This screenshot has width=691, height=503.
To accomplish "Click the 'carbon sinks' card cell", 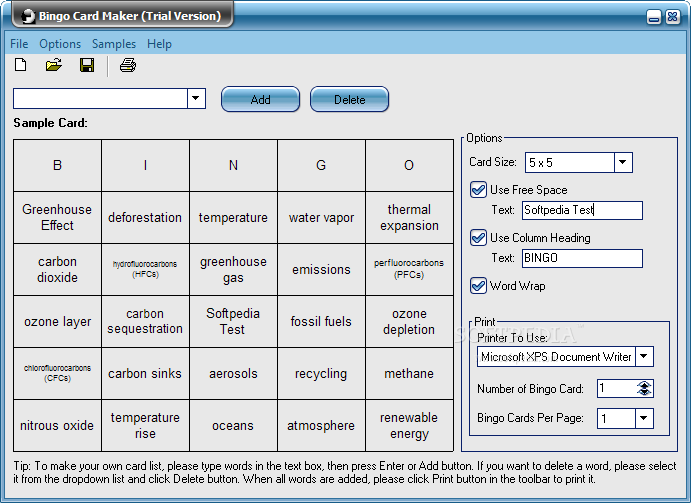I will click(x=145, y=373).
